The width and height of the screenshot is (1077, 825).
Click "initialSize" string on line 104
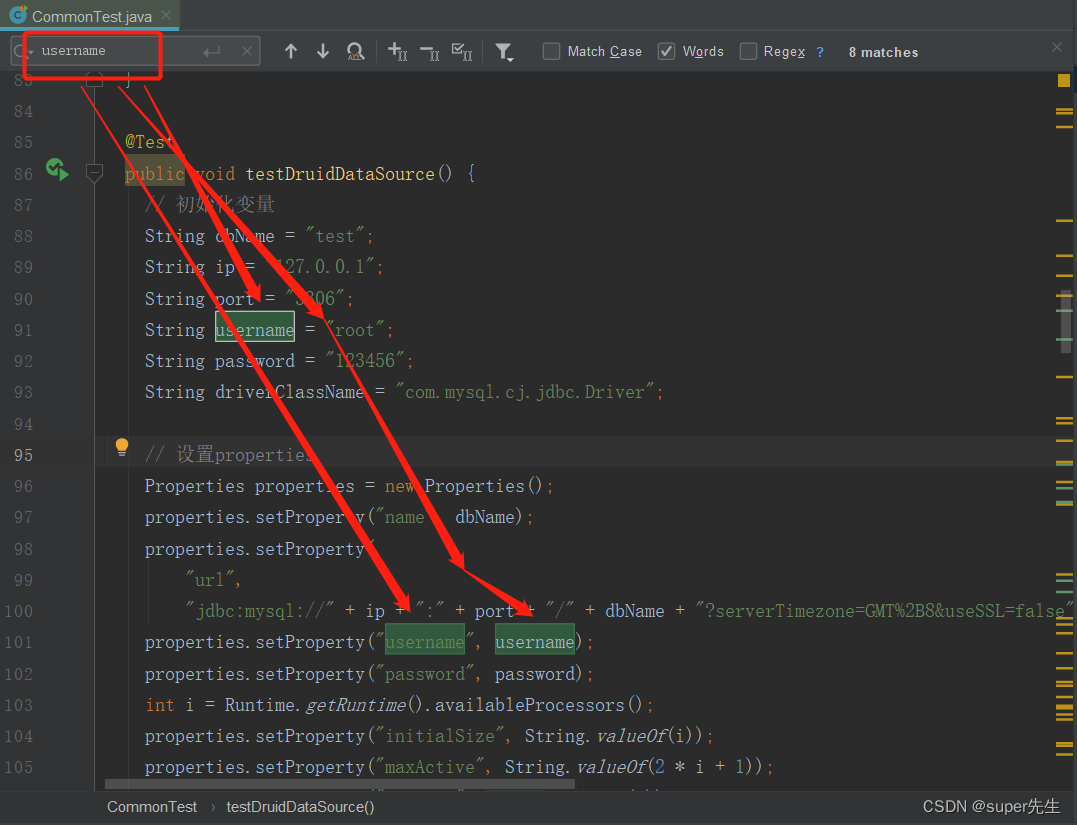(440, 736)
